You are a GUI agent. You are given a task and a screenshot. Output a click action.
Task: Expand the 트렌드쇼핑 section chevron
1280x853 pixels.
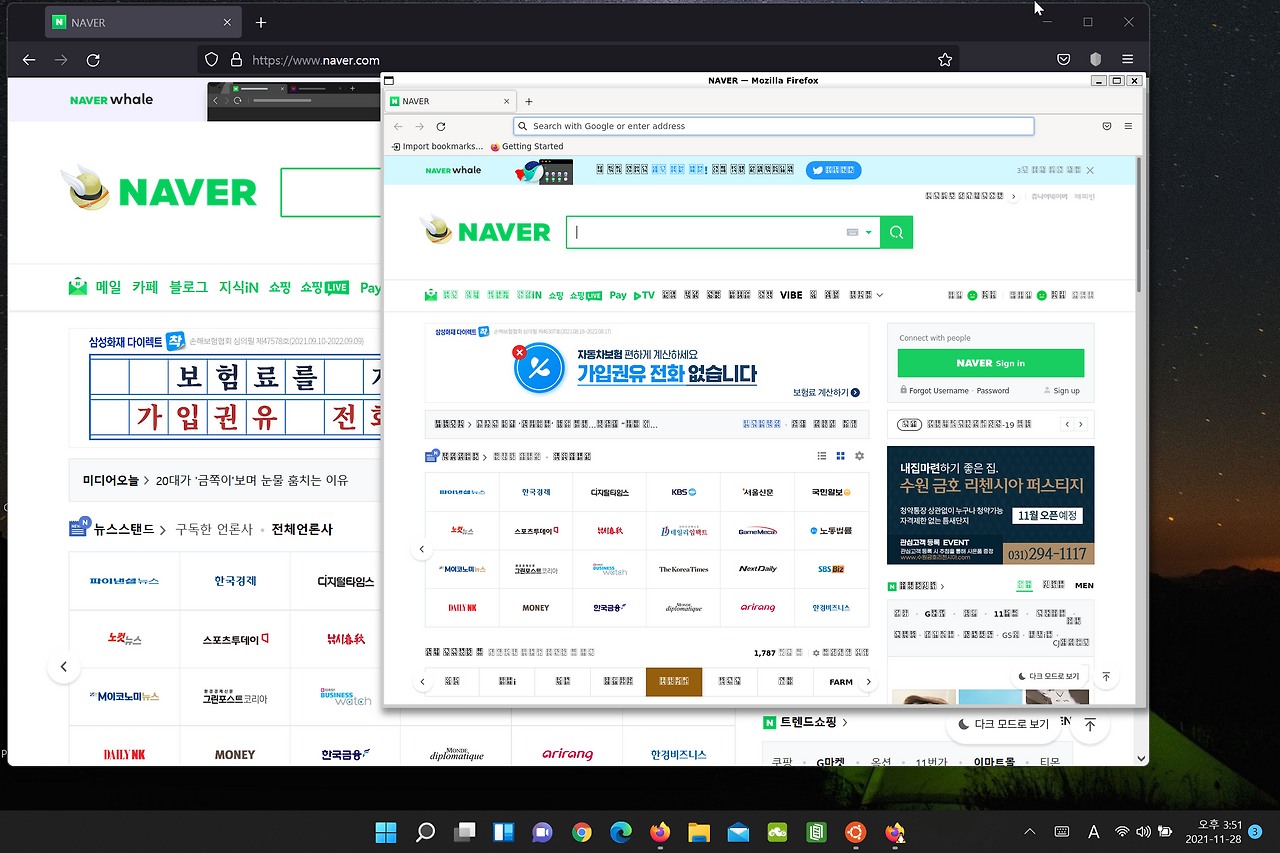pyautogui.click(x=845, y=721)
